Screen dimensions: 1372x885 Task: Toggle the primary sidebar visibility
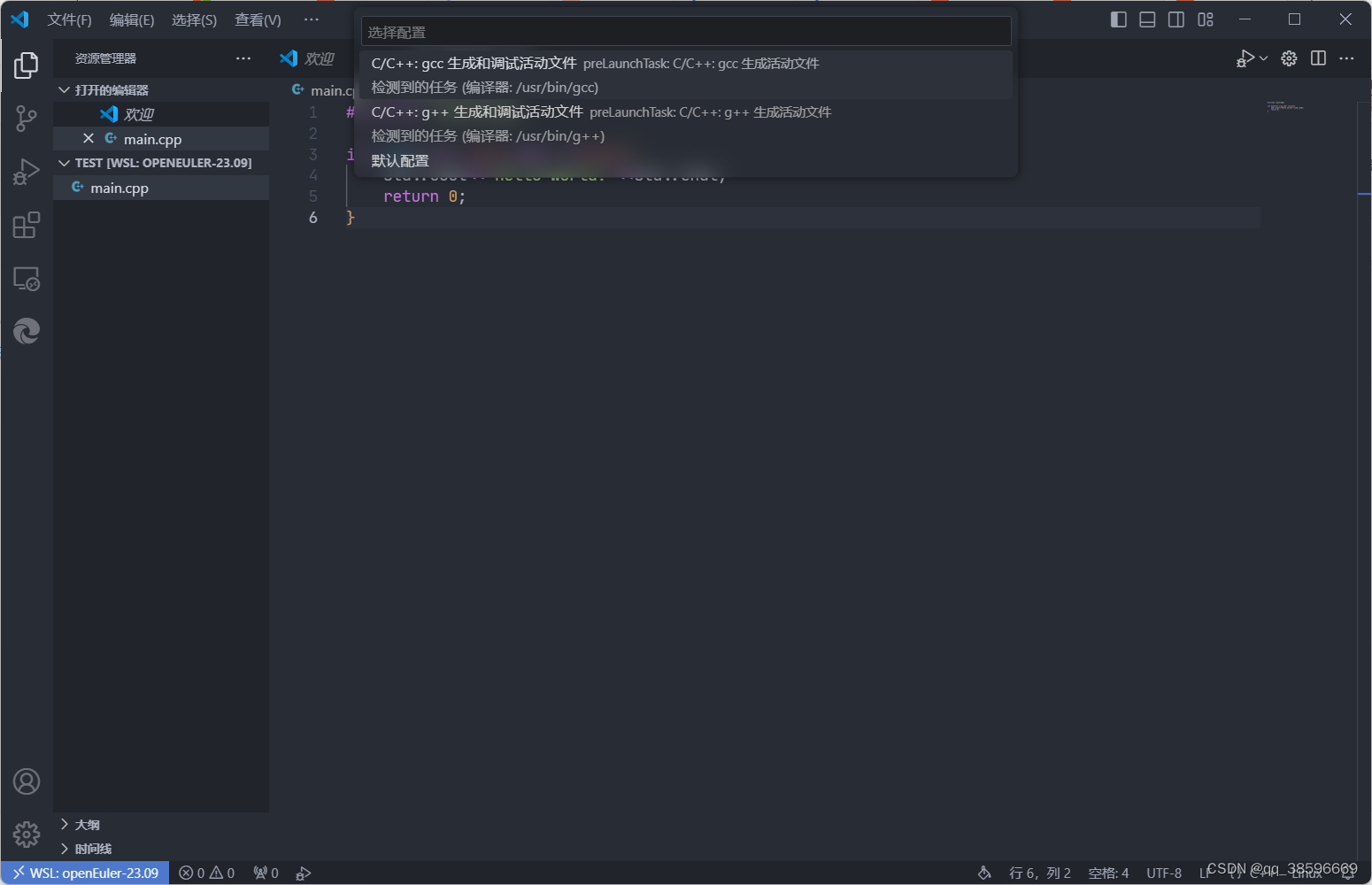pos(1118,19)
